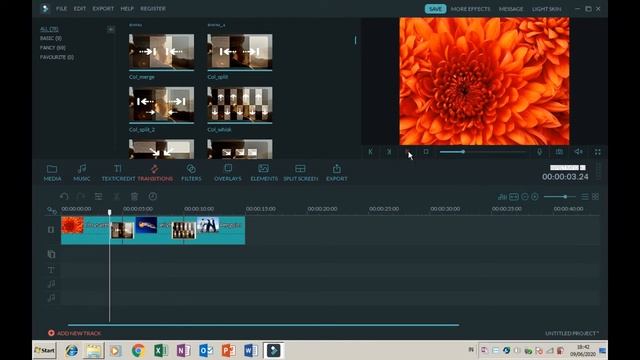640x360 pixels.
Task: Open the Export menu
Action: pos(103,9)
